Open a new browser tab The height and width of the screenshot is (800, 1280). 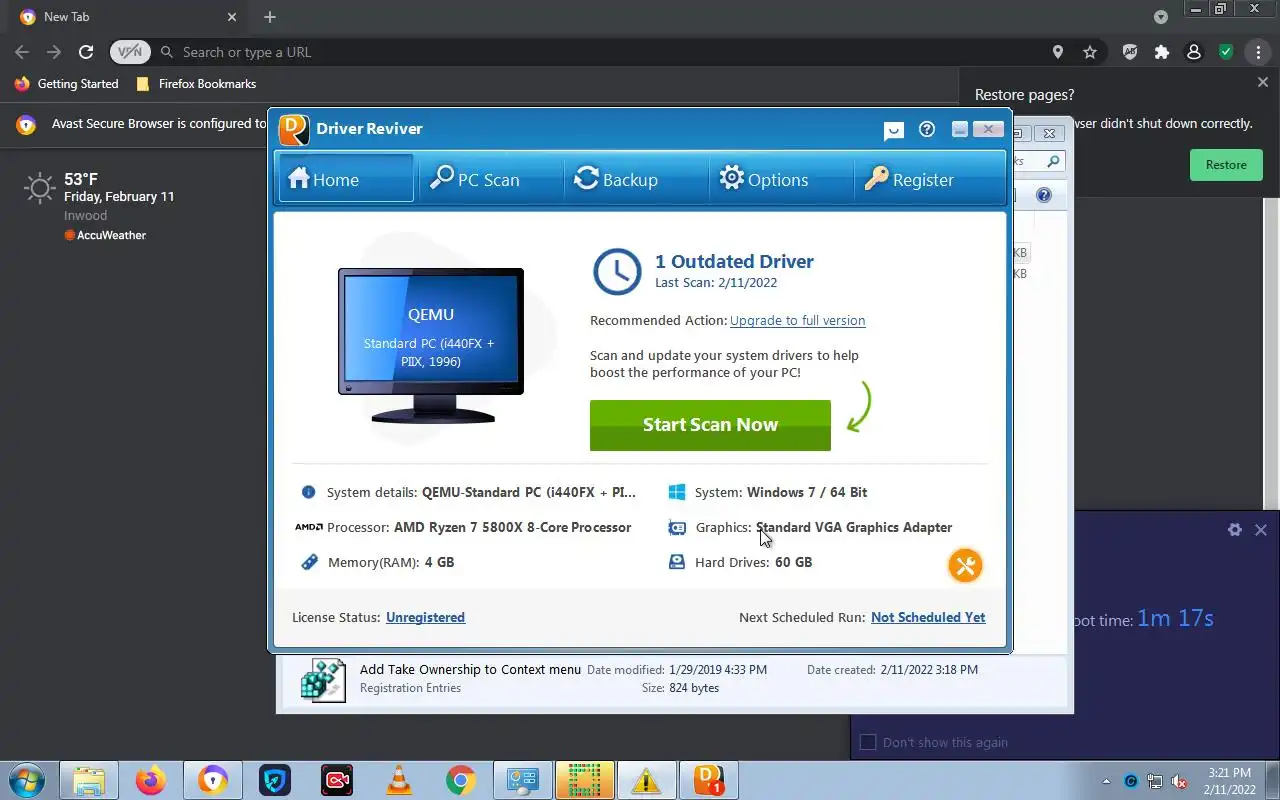(x=270, y=17)
